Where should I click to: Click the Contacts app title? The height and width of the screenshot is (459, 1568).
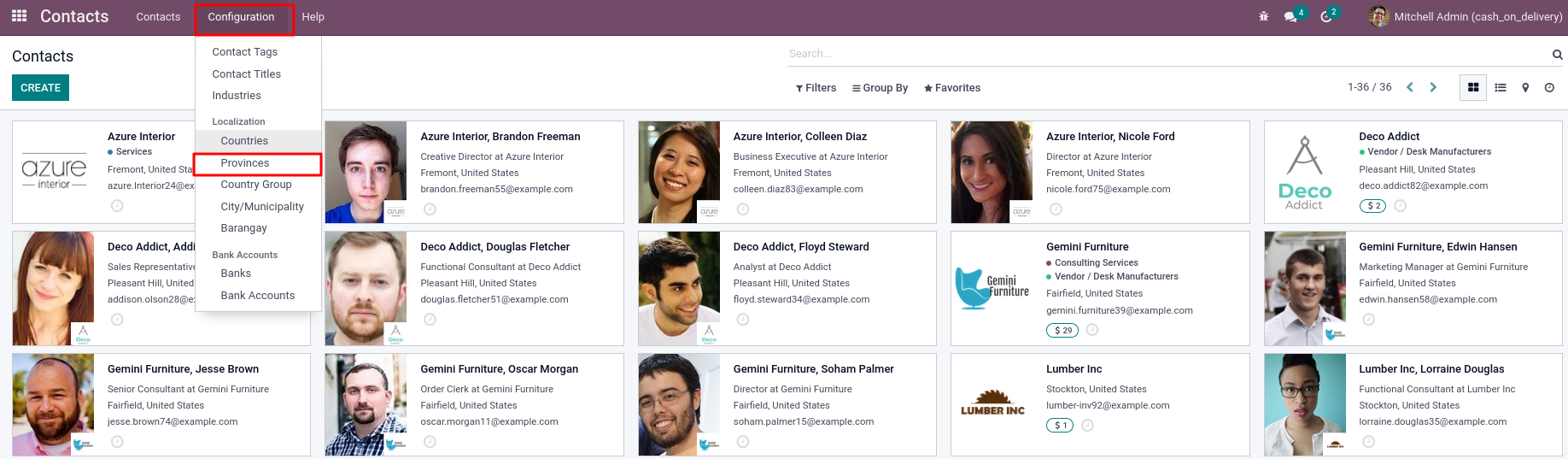tap(74, 16)
